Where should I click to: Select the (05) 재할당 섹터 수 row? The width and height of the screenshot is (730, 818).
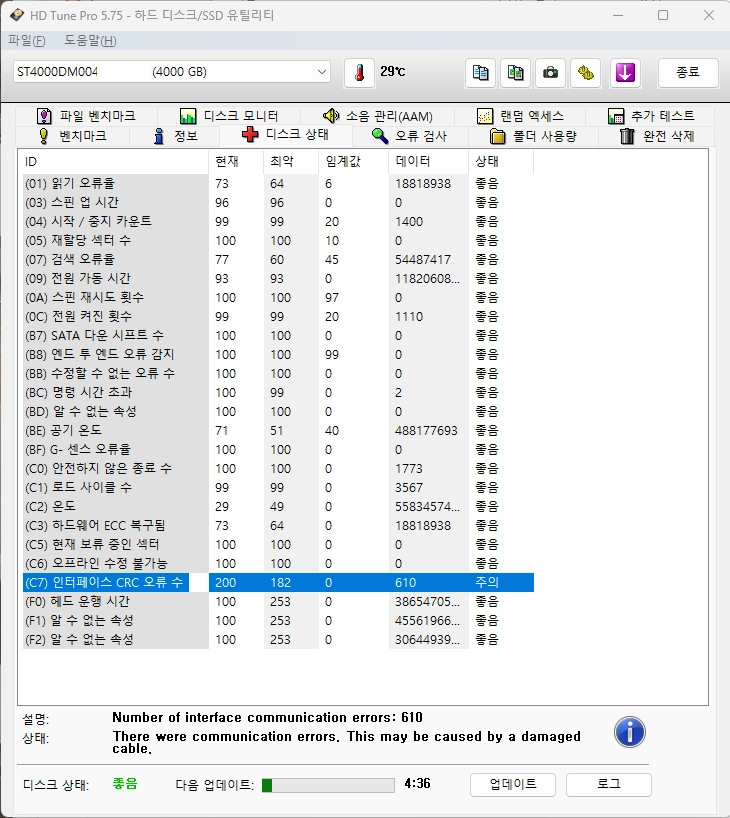point(278,240)
